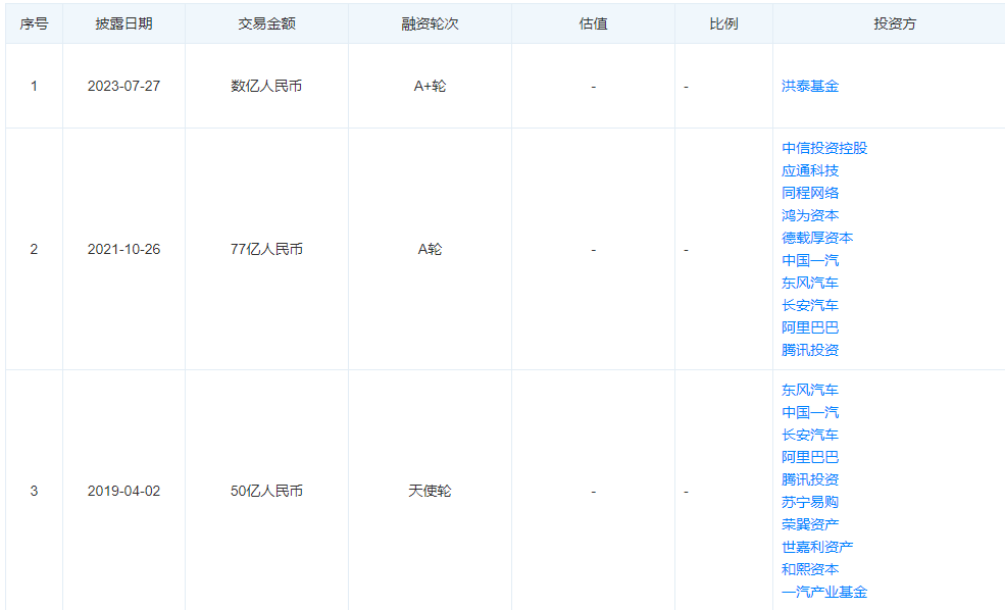This screenshot has width=1005, height=610.
Task: Open the 世嘉利资产 link
Action: tap(817, 547)
